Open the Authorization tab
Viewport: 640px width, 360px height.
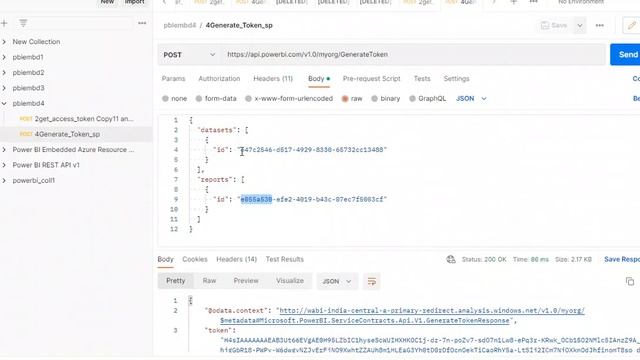(219, 78)
